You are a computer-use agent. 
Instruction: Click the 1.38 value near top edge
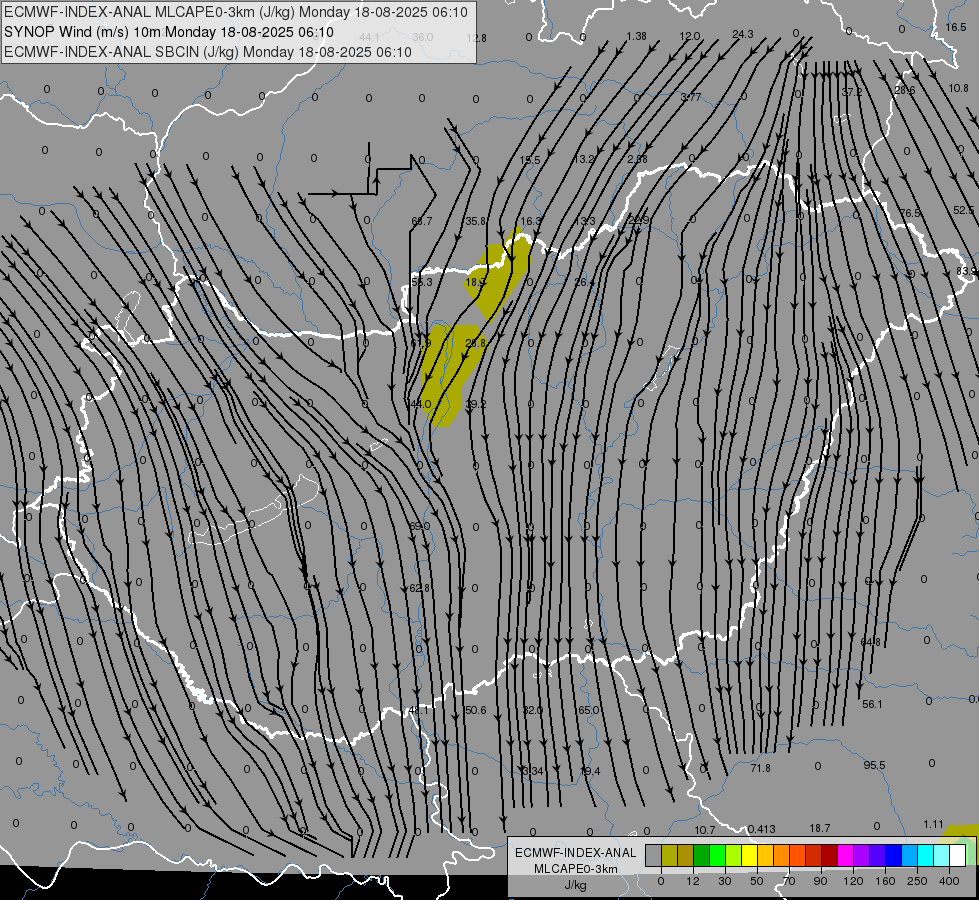click(x=636, y=36)
